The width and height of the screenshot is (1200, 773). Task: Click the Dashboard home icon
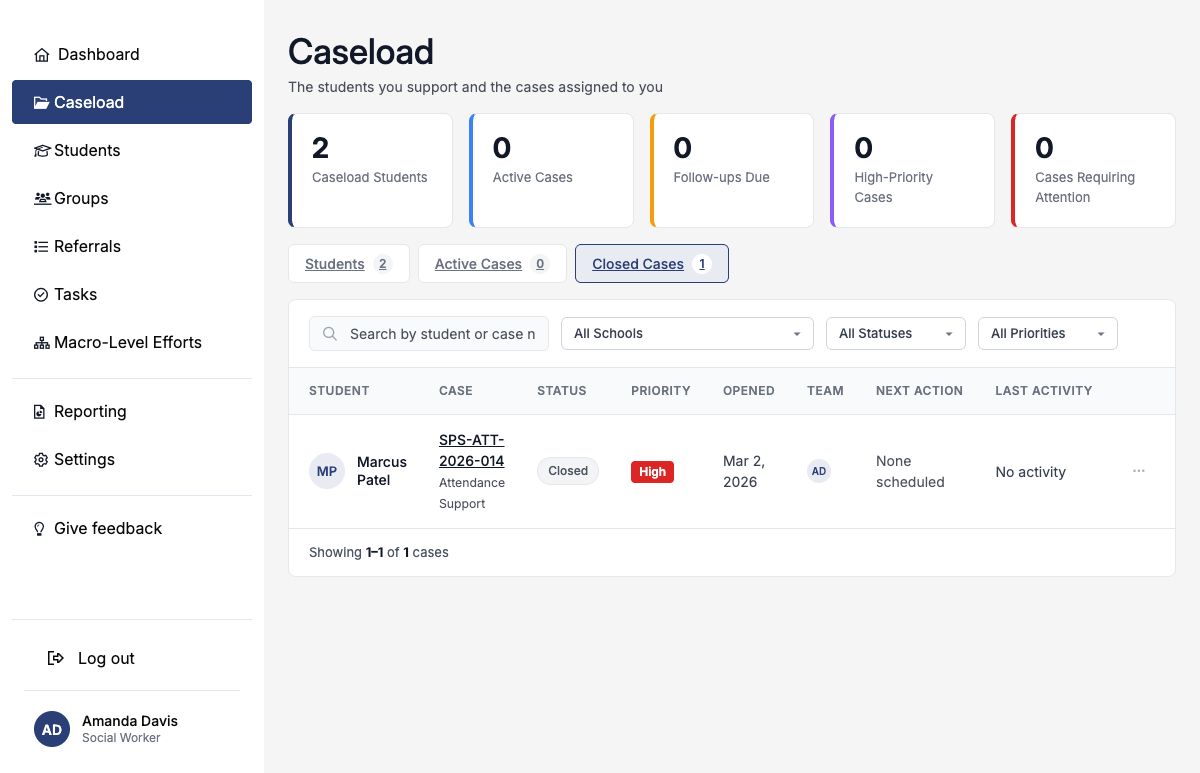tap(41, 55)
